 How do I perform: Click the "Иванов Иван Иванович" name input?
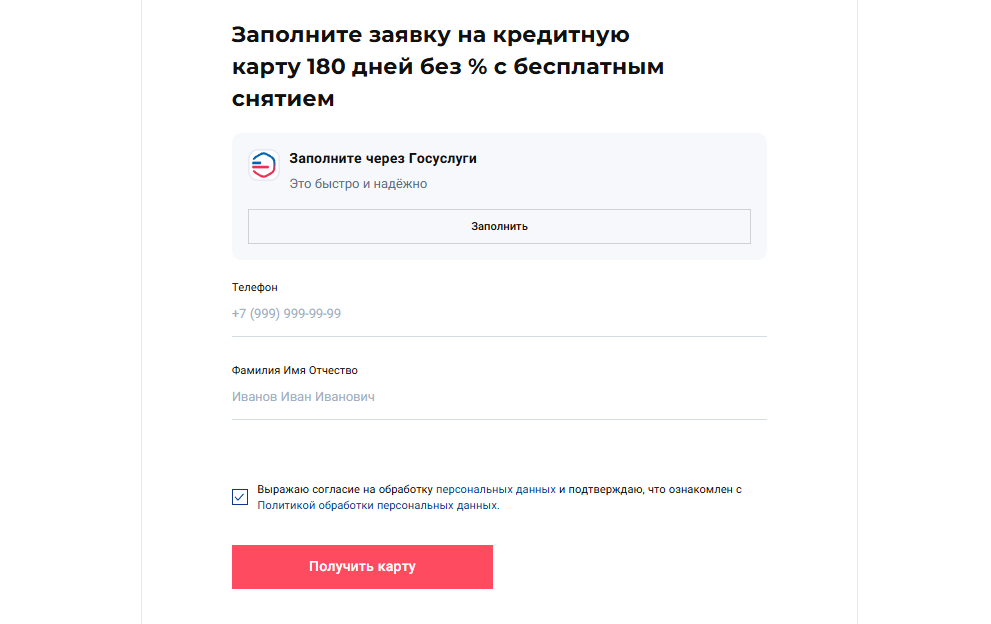coord(498,397)
